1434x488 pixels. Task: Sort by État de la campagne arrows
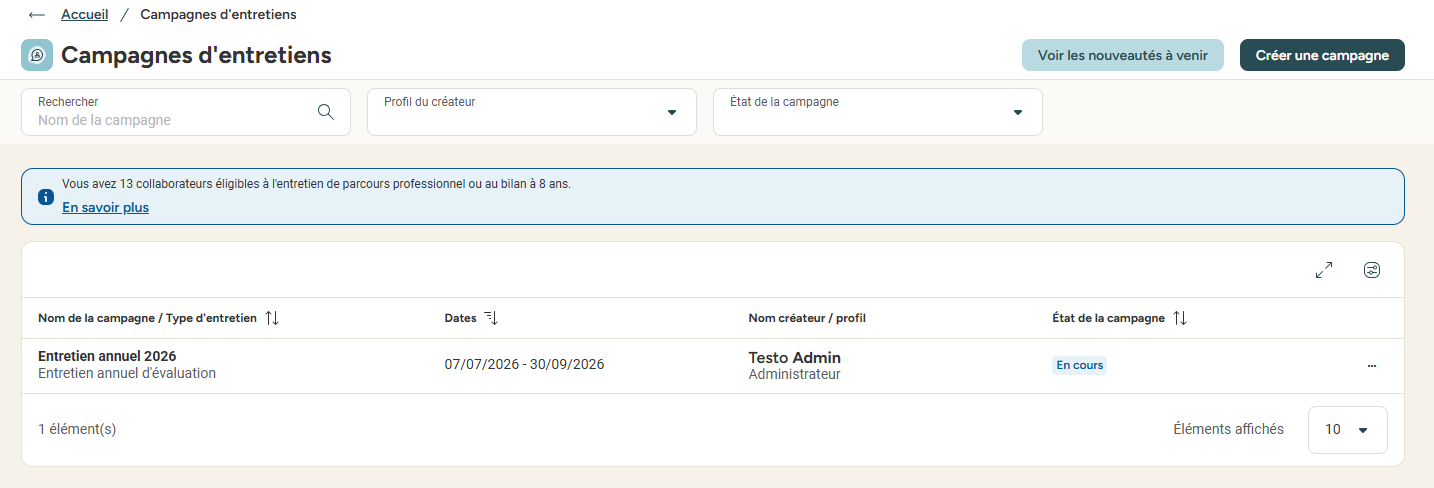point(1180,318)
